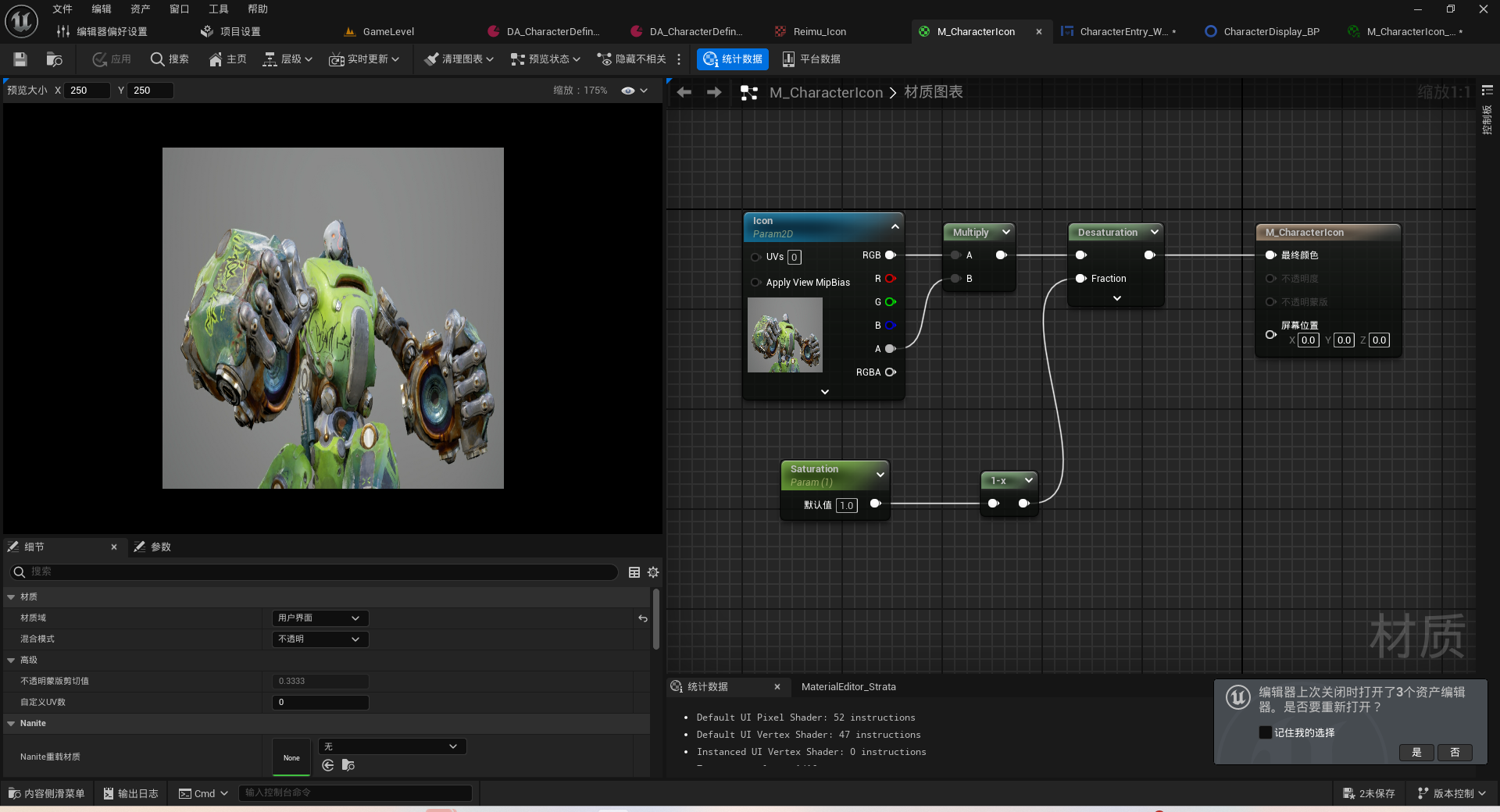Click the preview size Y field
The image size is (1500, 812).
click(151, 91)
